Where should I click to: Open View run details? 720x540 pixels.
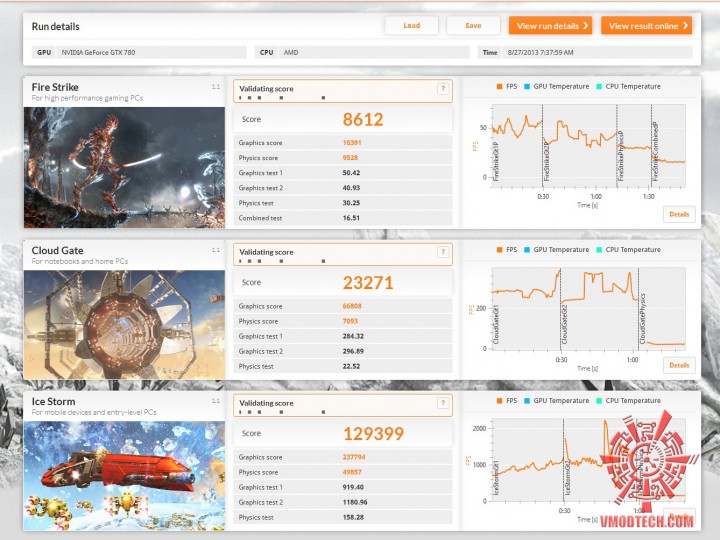coord(550,26)
